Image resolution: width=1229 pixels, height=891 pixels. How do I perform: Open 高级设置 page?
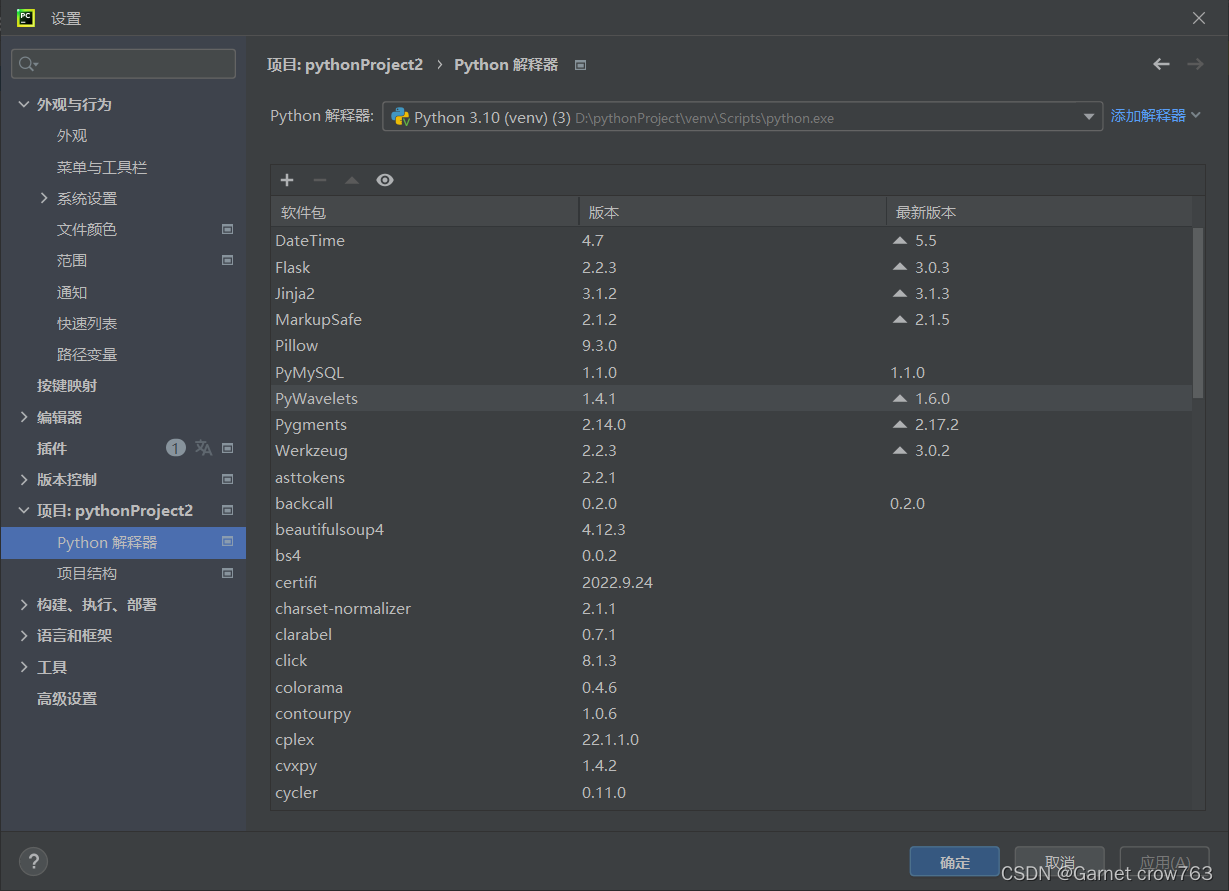pos(67,698)
